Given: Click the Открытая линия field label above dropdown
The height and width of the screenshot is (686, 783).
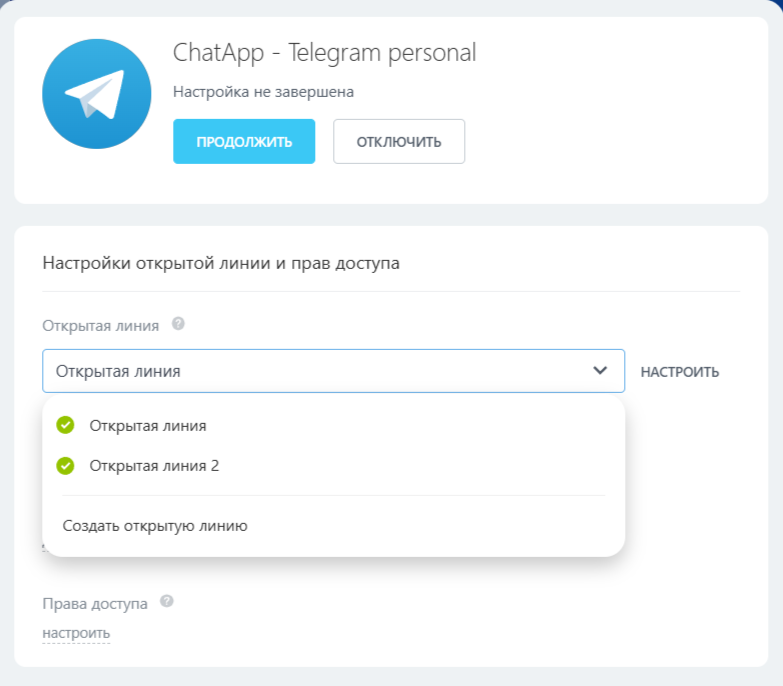Looking at the screenshot, I should point(101,325).
